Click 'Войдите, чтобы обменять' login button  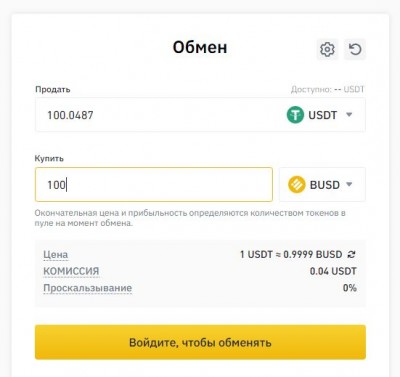coord(200,342)
